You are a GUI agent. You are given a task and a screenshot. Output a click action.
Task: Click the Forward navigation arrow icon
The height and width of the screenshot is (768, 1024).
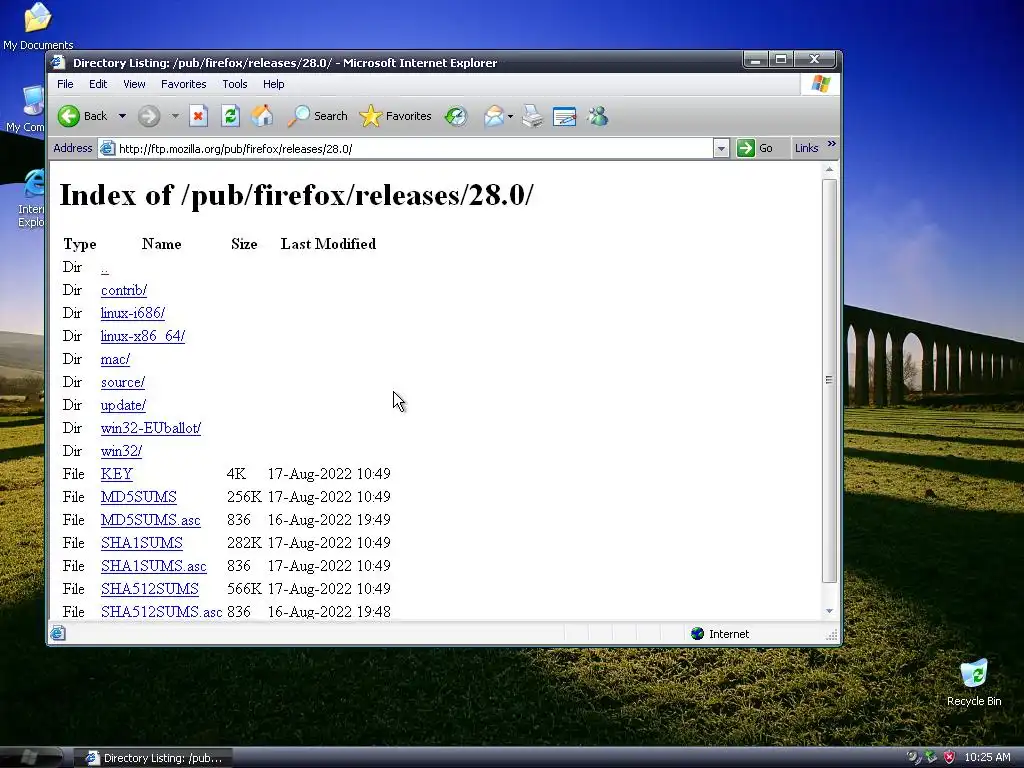point(149,116)
